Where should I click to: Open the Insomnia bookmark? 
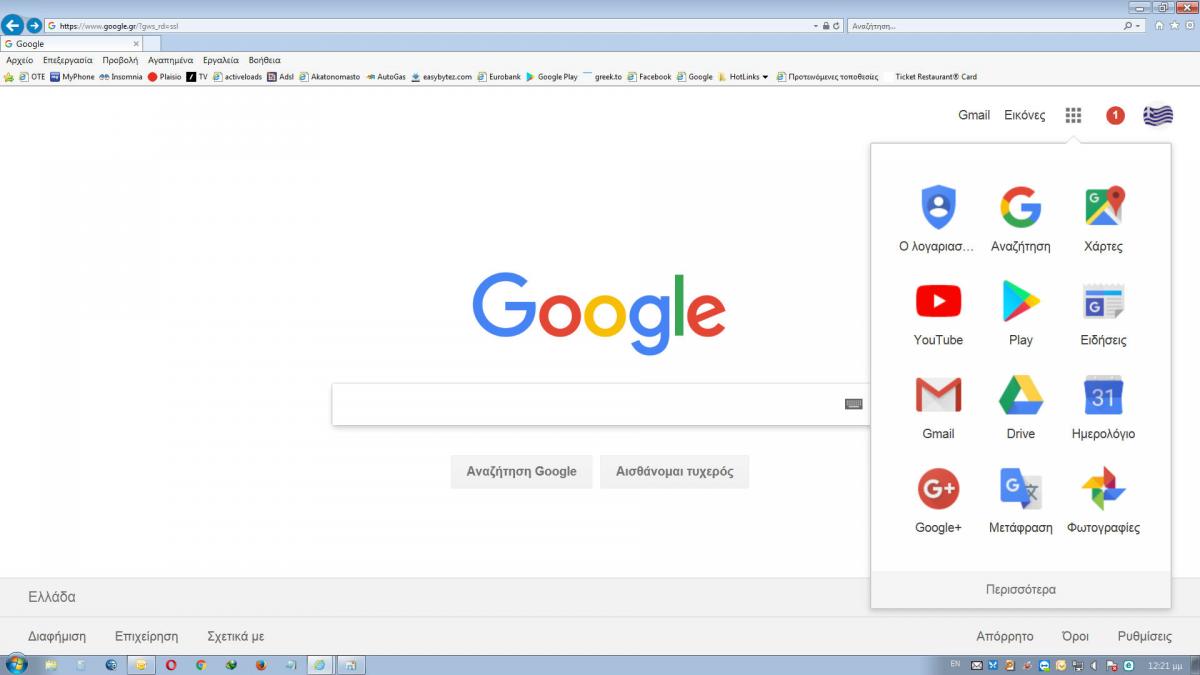pos(121,77)
